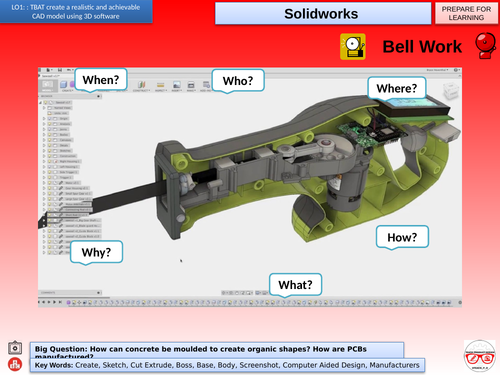Screen dimensions: 500x375
Task: Open the Insert image icon
Action: [x=177, y=85]
